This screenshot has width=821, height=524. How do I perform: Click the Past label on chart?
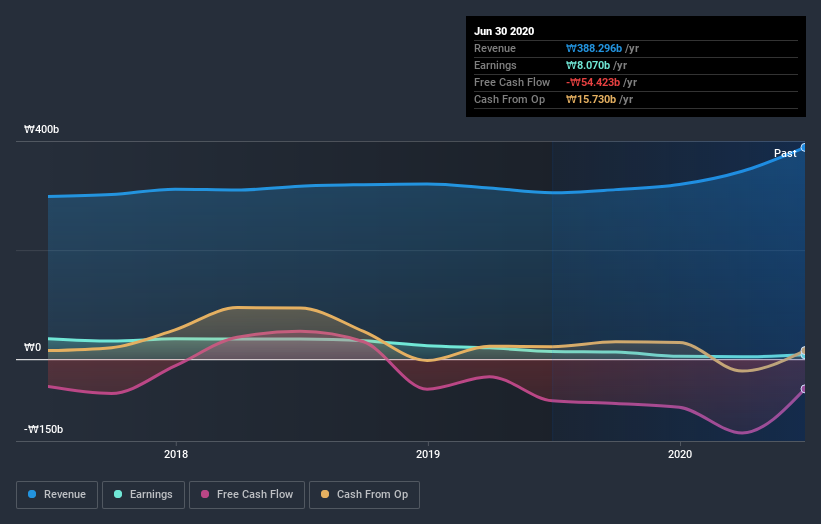(x=785, y=153)
